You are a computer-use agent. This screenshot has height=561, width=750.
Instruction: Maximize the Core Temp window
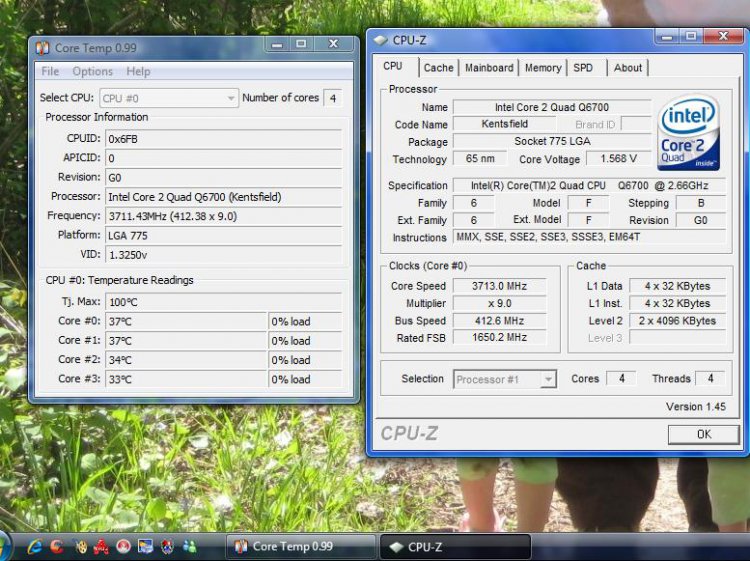(x=301, y=44)
